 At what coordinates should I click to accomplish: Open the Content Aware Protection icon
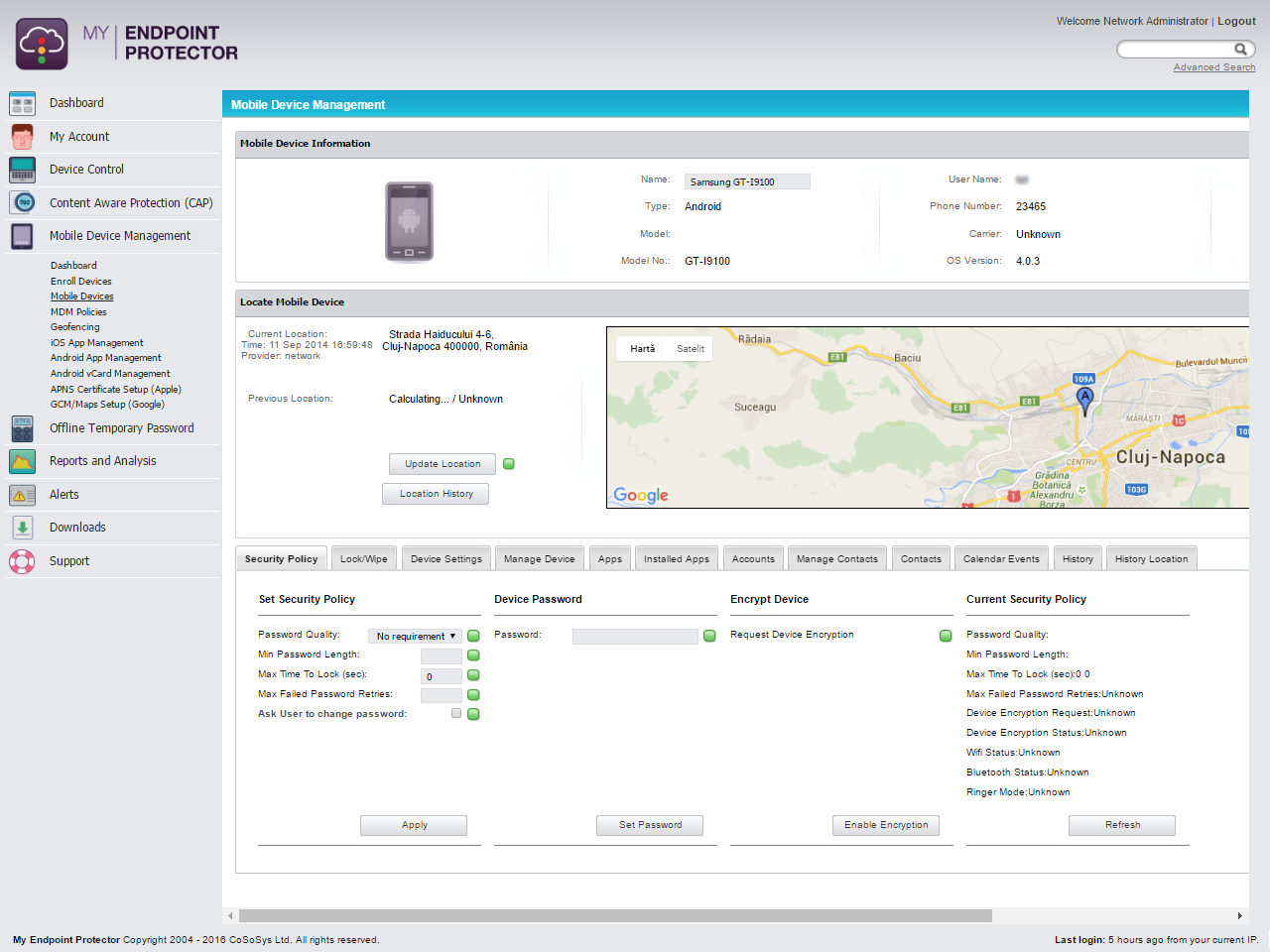click(23, 202)
